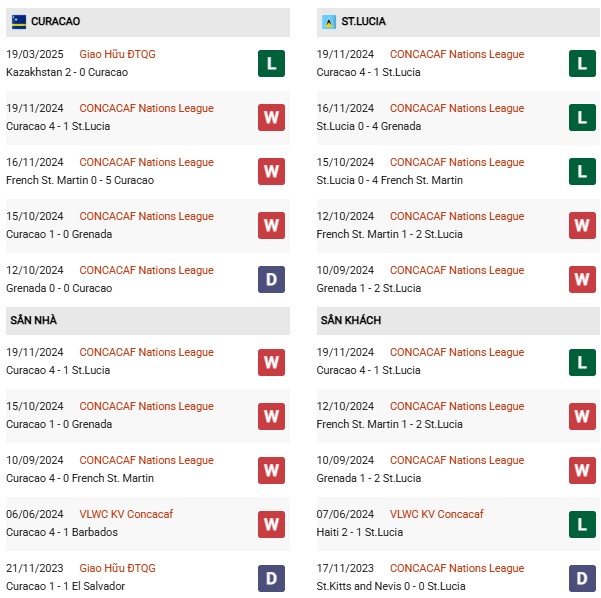The width and height of the screenshot is (601, 598).
Task: Click the D badge for Grenada 0 - 0 Curacao
Action: [271, 279]
